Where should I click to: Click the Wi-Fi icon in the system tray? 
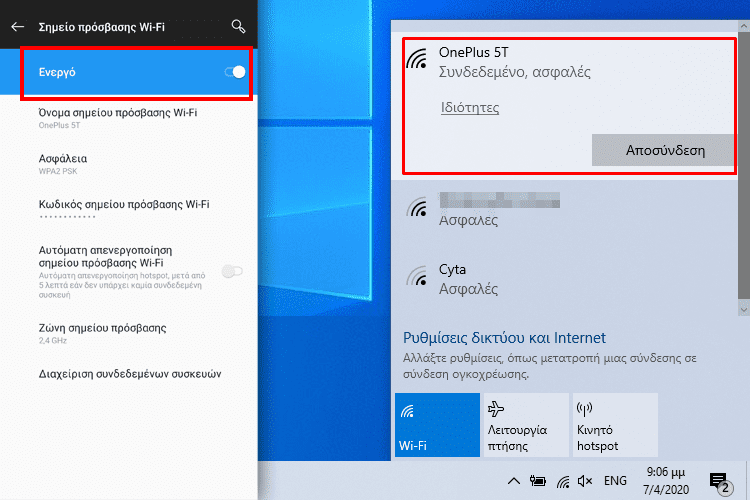(563, 481)
